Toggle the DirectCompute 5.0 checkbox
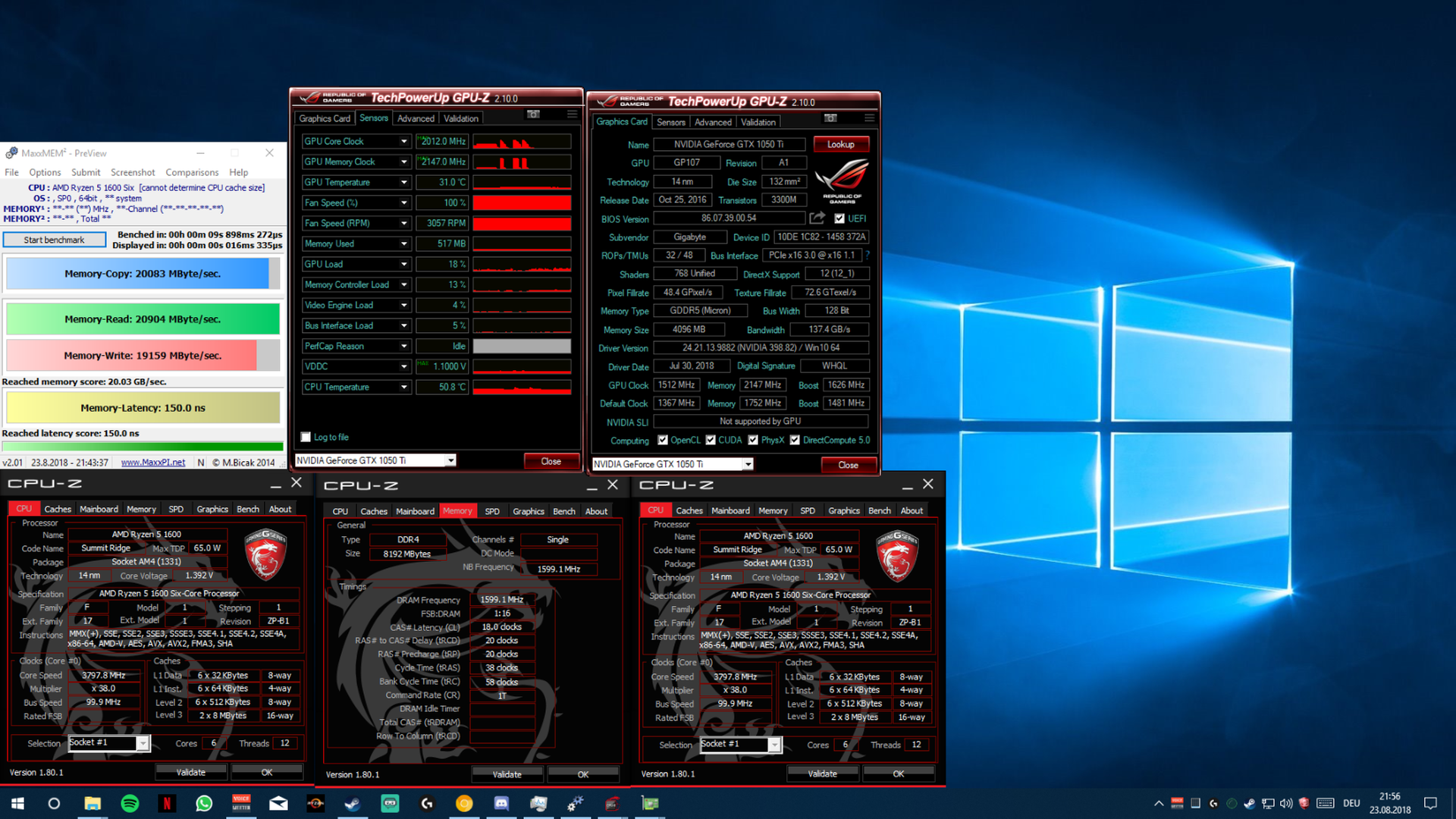This screenshot has width=1456, height=819. click(795, 440)
